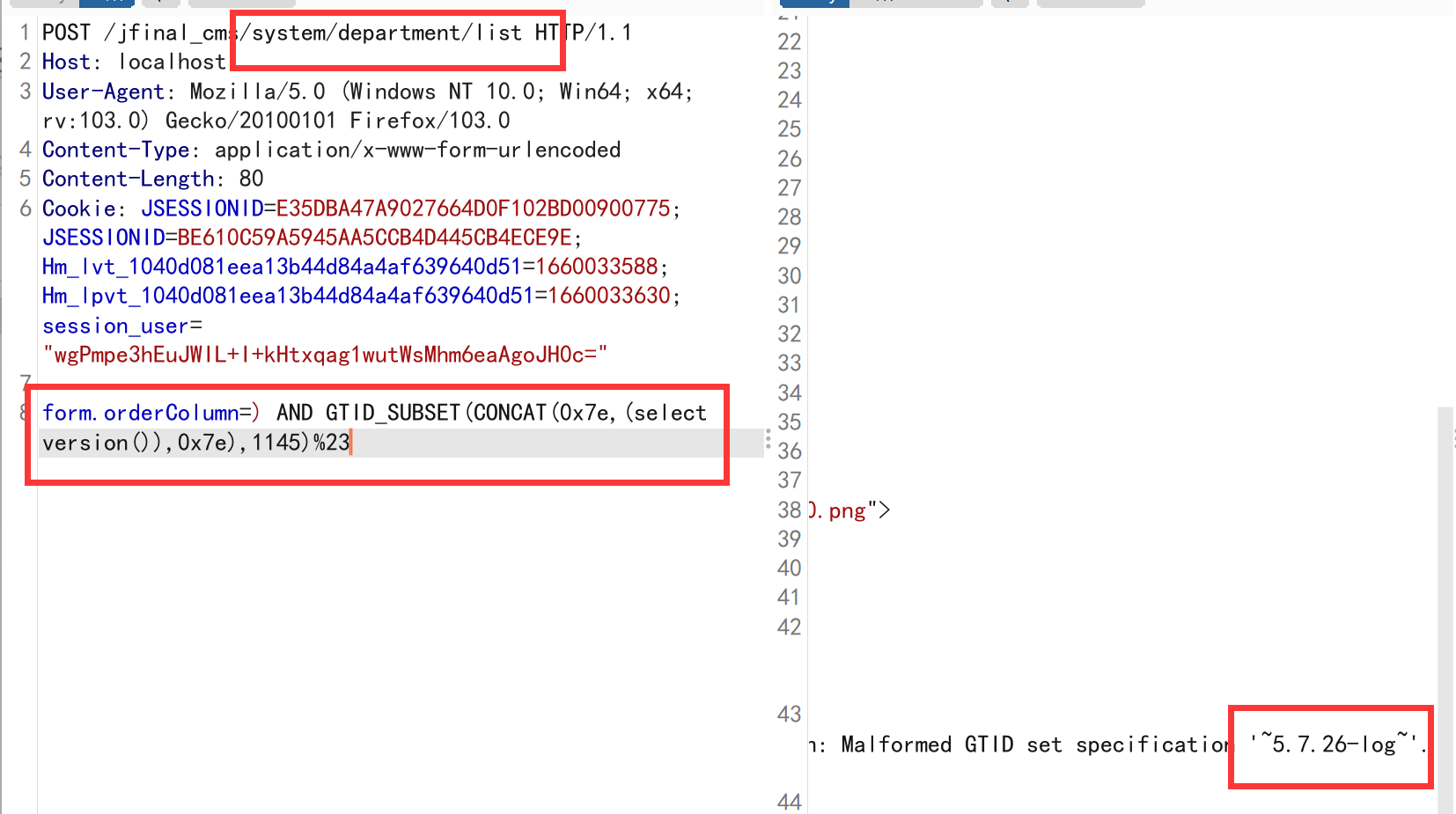Click the Hm_lvt cookie value 1660033588
Image resolution: width=1456 pixels, height=814 pixels.
point(597,267)
